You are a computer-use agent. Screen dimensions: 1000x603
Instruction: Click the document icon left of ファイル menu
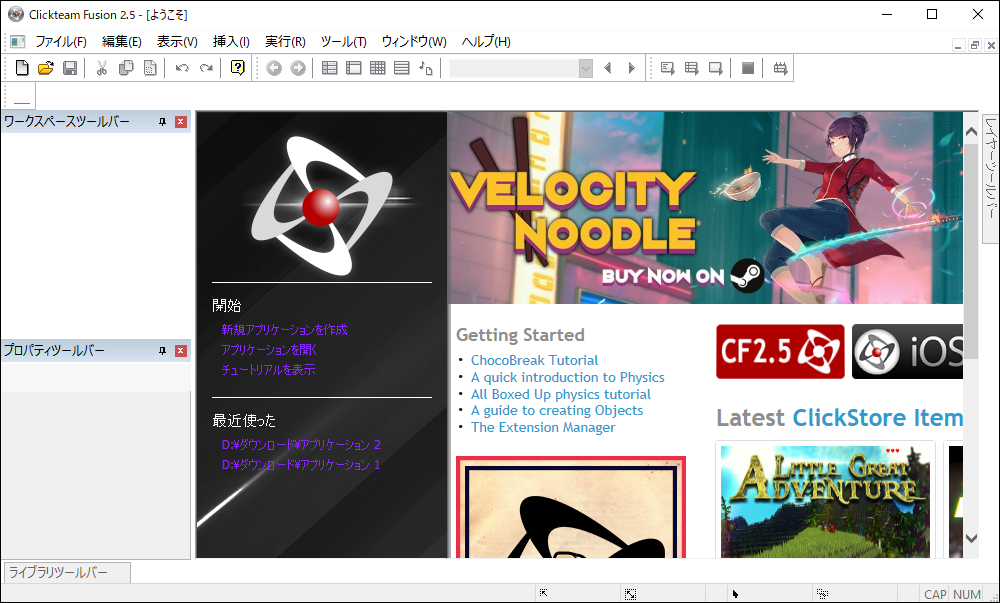pos(17,42)
